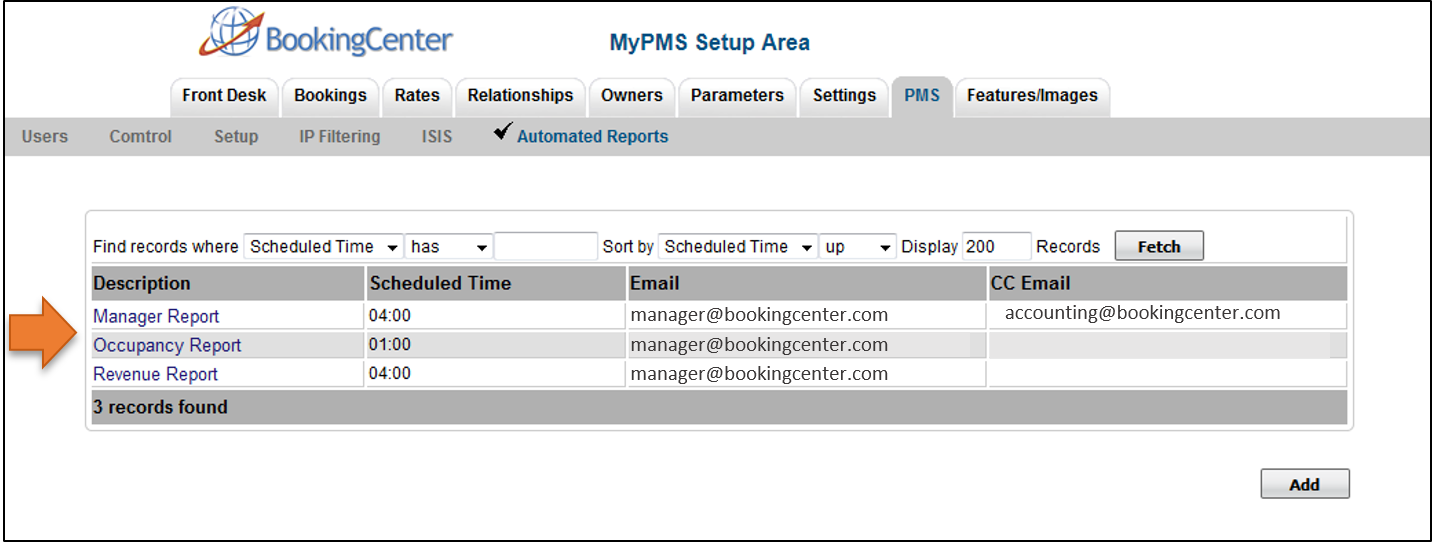Screen dimensions: 1432x542
Task: Open the Parameters tab
Action: coord(737,96)
